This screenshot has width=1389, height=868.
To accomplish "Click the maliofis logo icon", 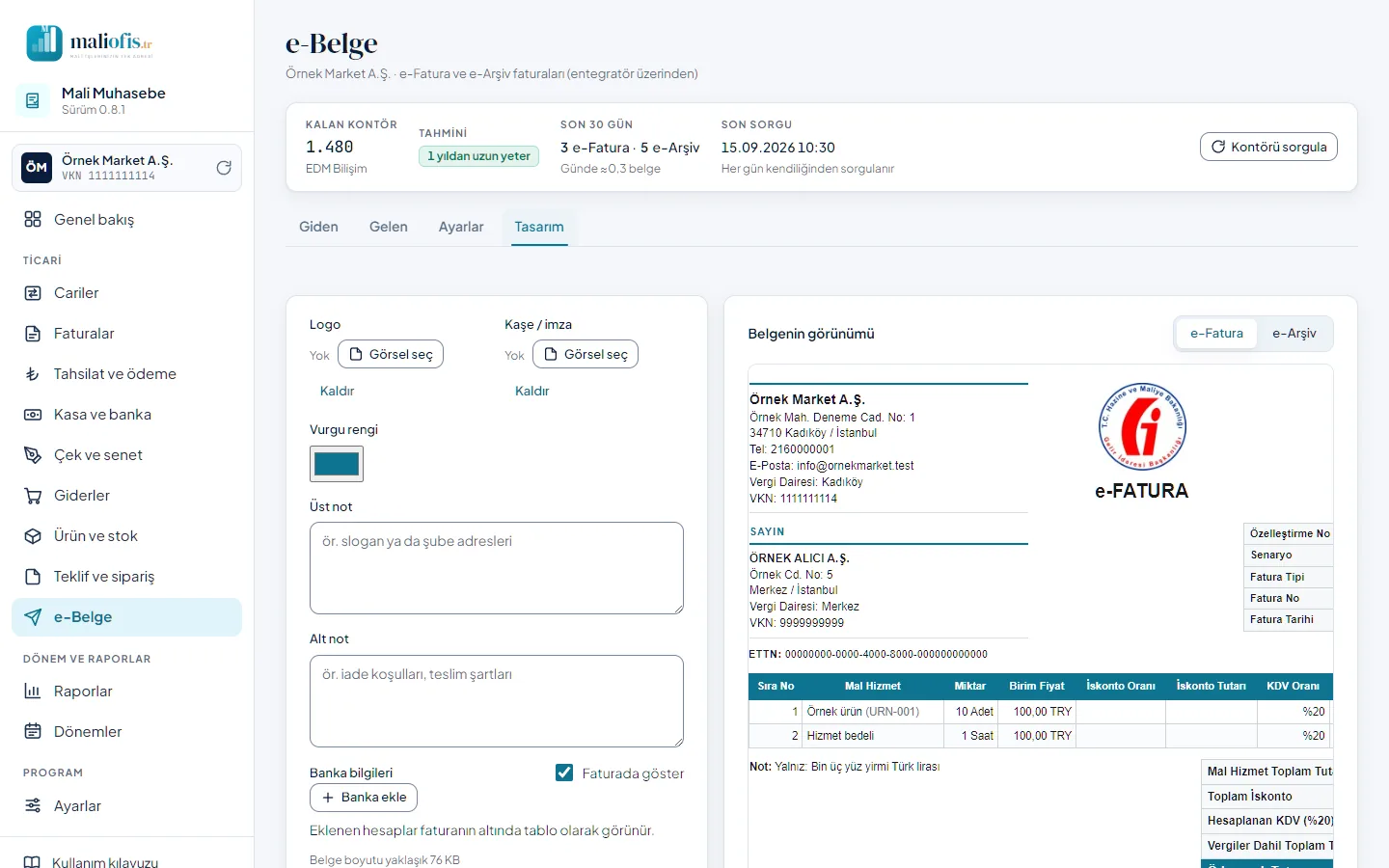I will pos(44,43).
